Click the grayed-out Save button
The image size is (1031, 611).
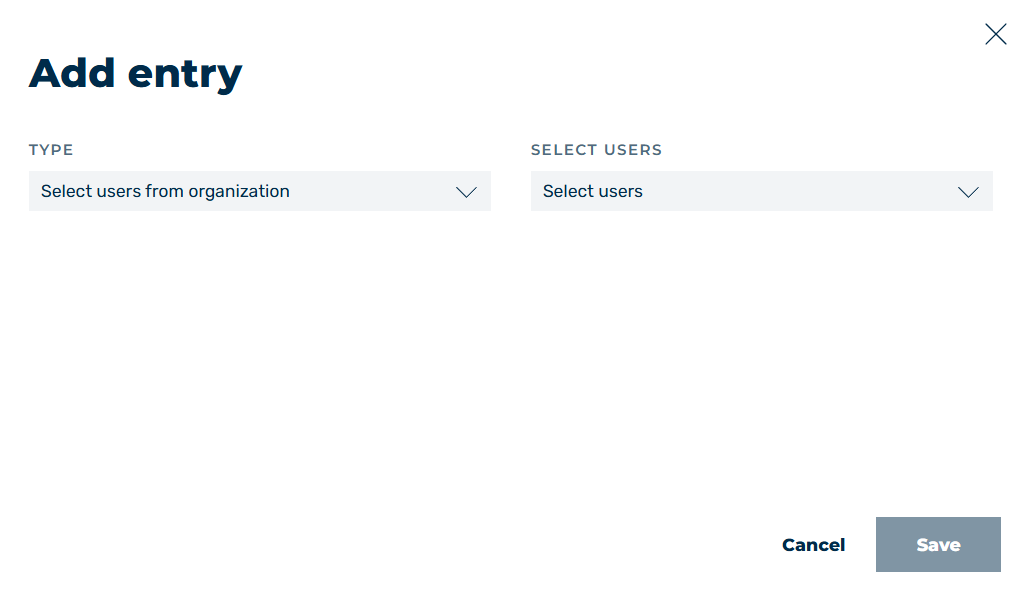pos(938,545)
